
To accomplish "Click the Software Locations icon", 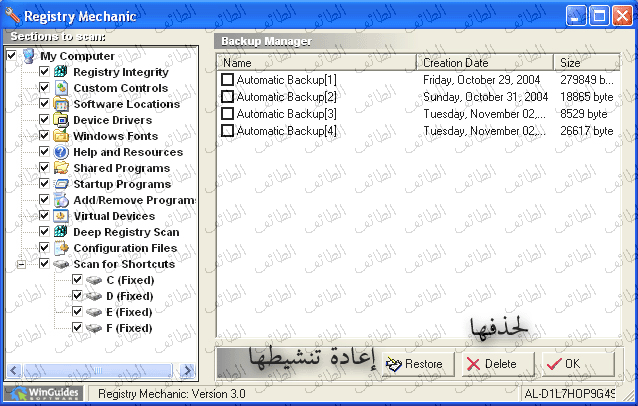I will point(61,104).
